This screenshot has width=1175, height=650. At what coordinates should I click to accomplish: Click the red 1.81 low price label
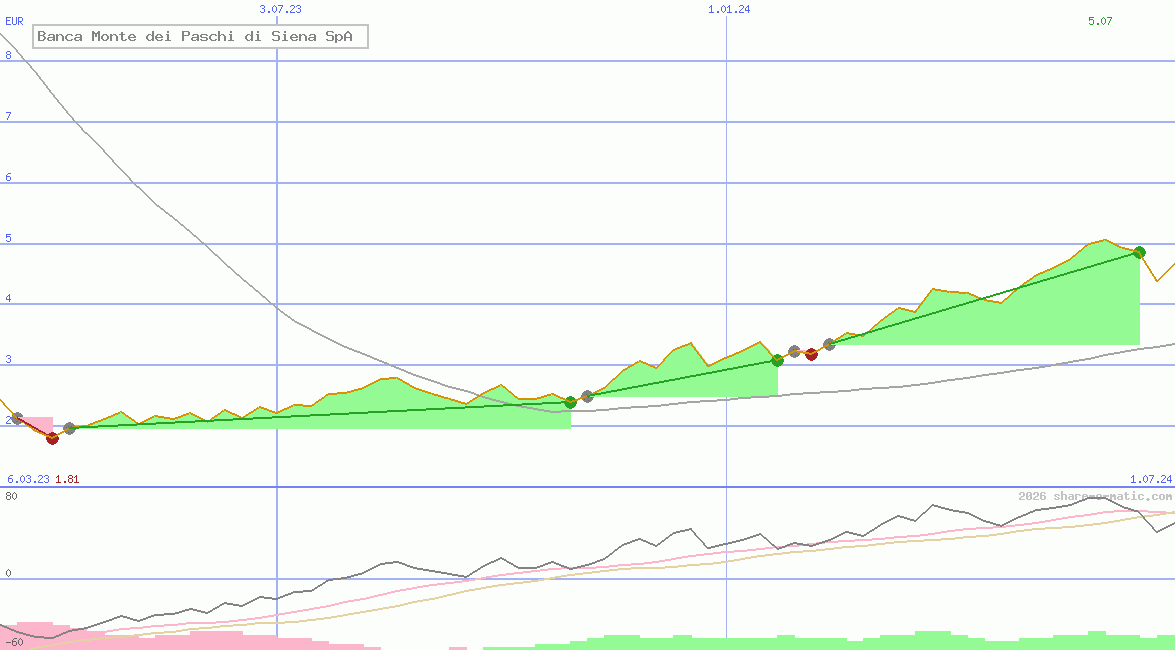[67, 479]
